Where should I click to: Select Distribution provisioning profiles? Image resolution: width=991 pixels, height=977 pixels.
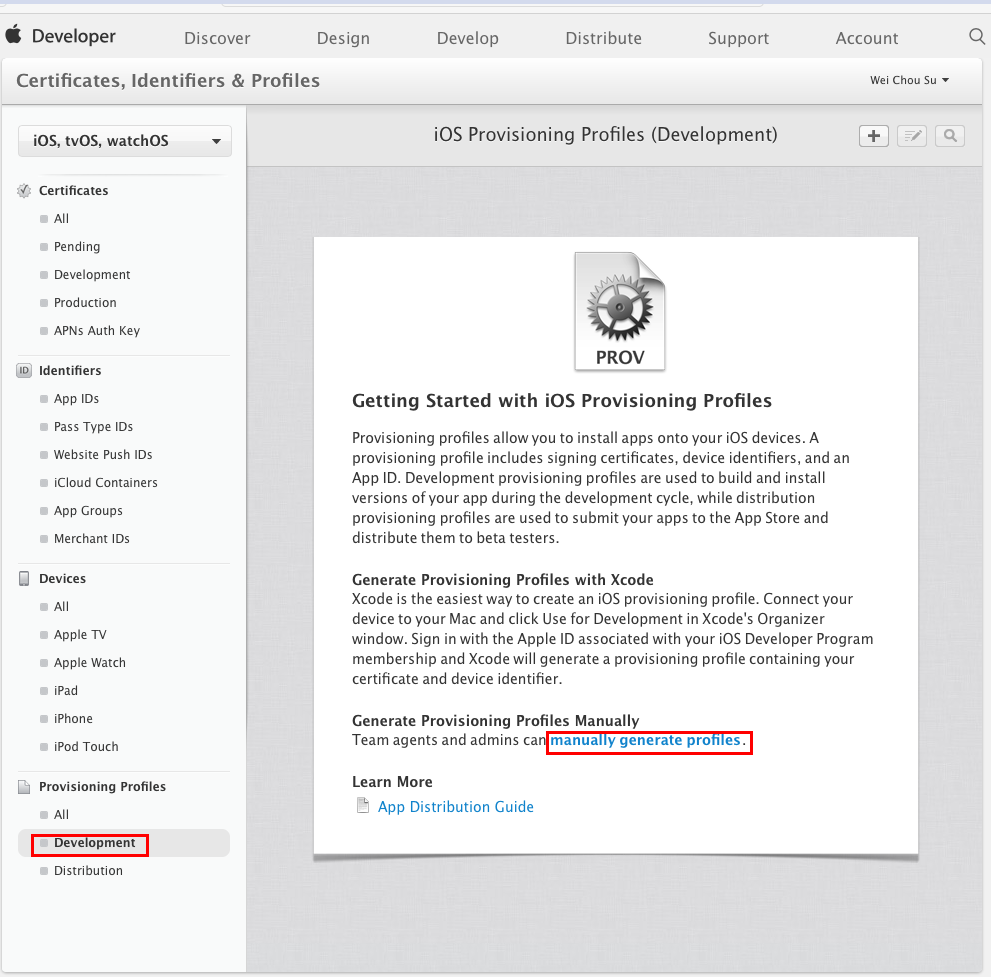88,871
